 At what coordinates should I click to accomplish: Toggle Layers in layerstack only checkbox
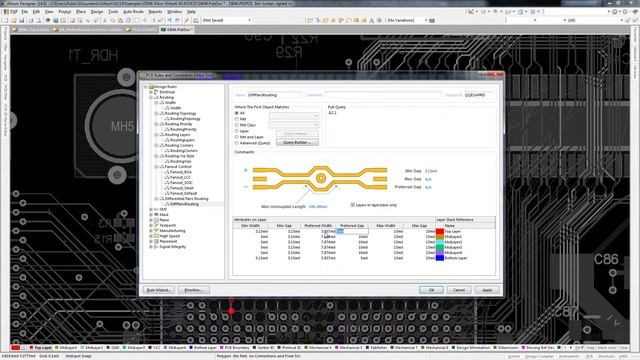coord(353,205)
